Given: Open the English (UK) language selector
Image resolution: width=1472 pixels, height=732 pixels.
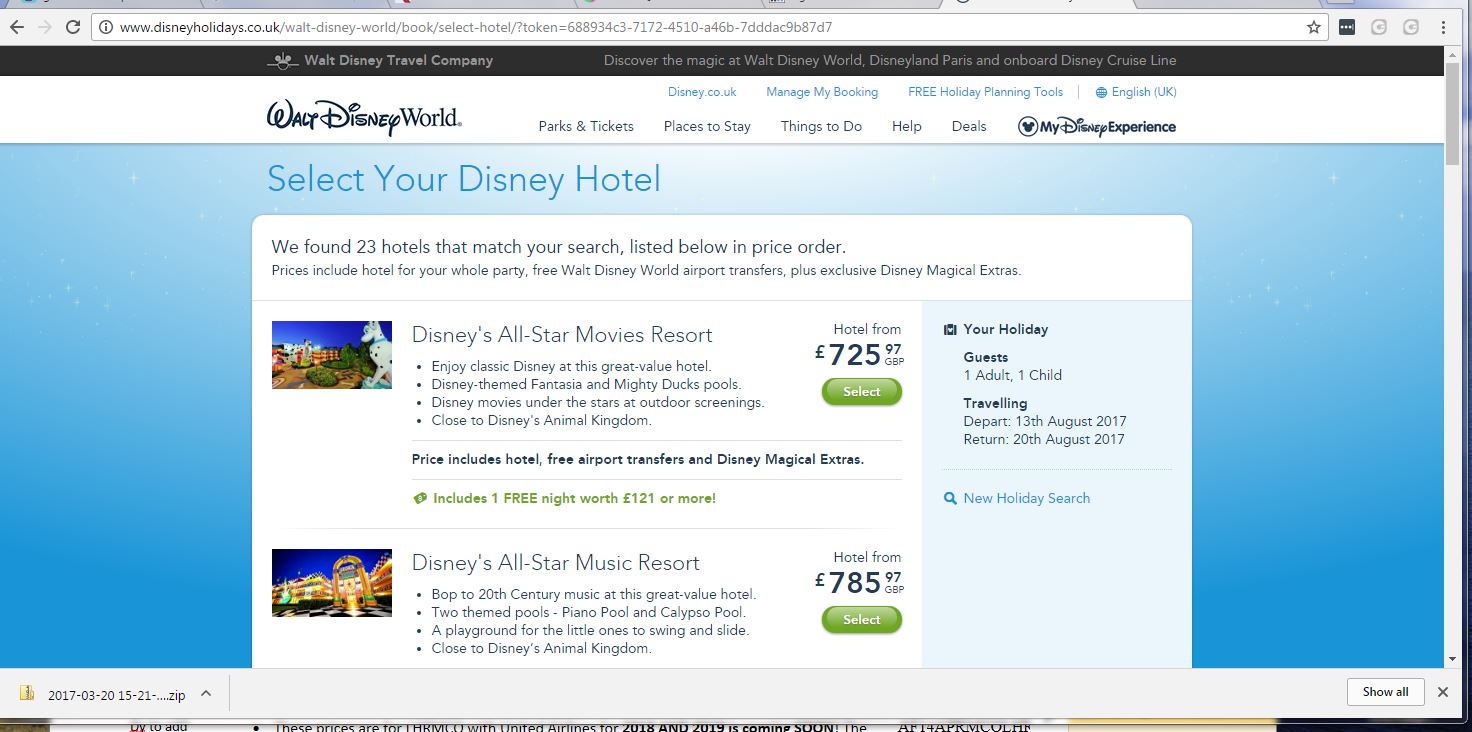Looking at the screenshot, I should 1144,92.
